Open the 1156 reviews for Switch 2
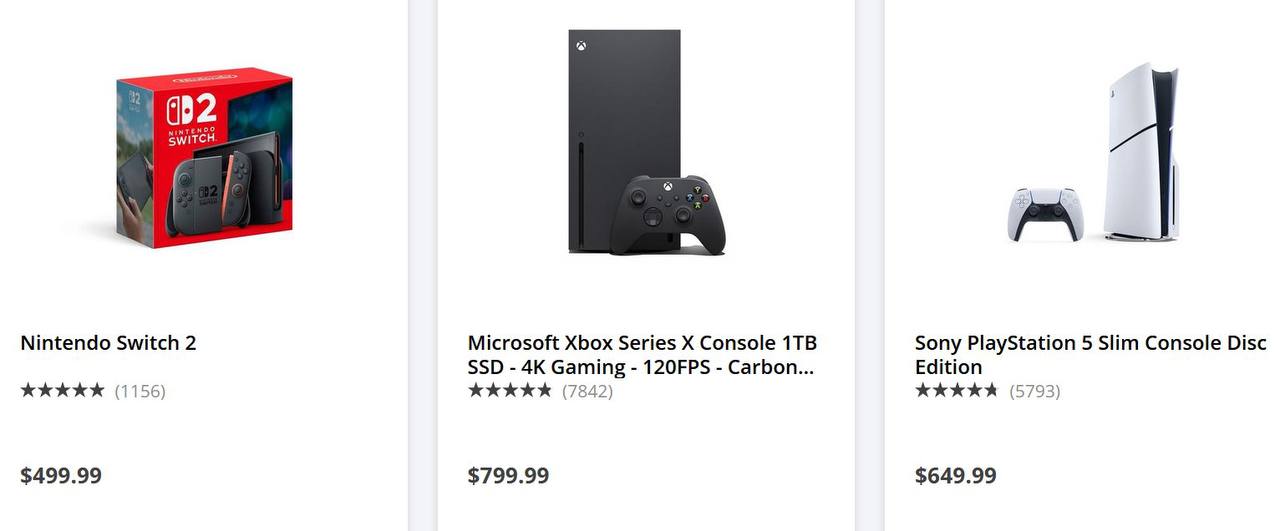 pyautogui.click(x=140, y=391)
